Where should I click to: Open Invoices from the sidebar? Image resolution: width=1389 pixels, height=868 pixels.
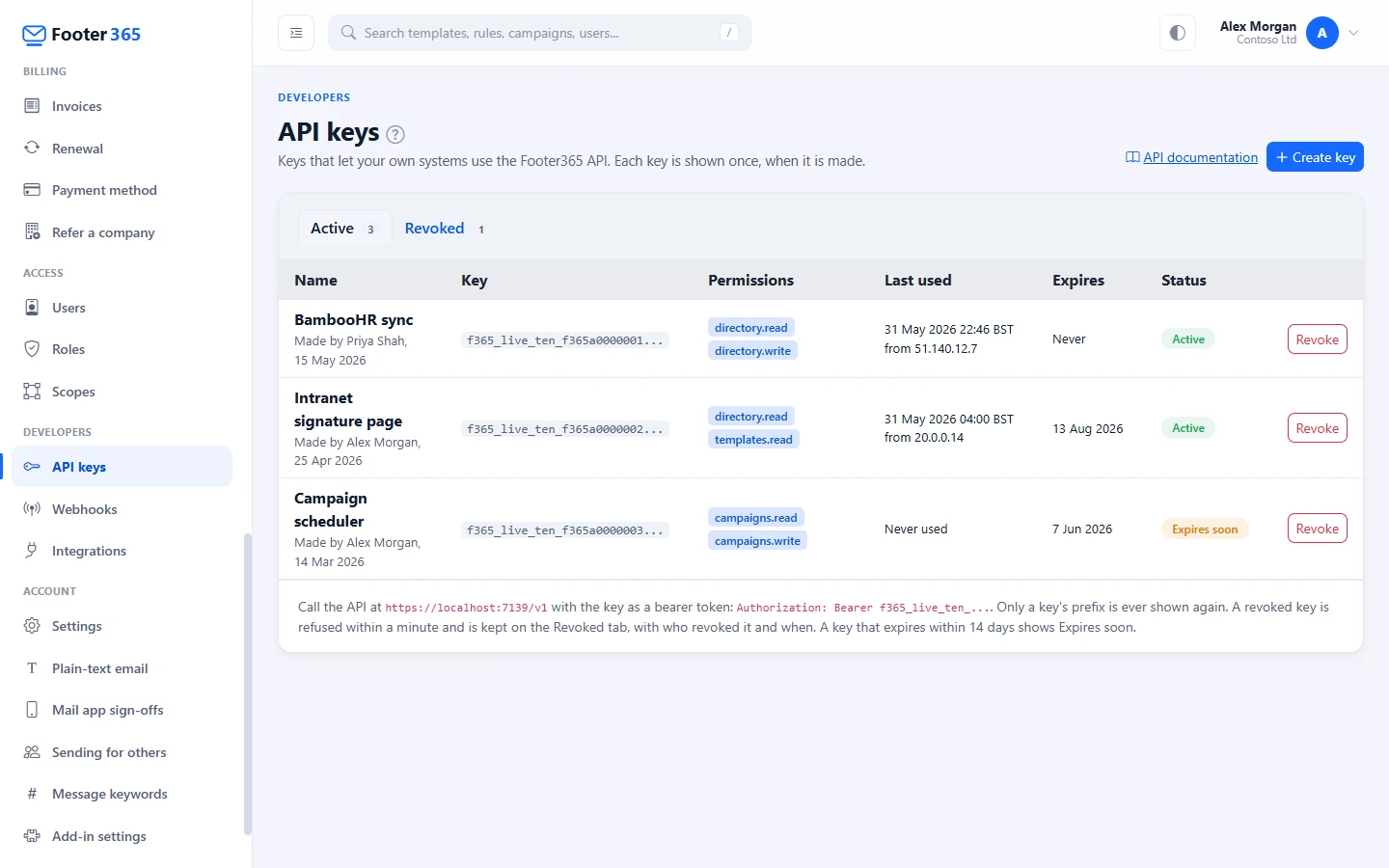122,106
